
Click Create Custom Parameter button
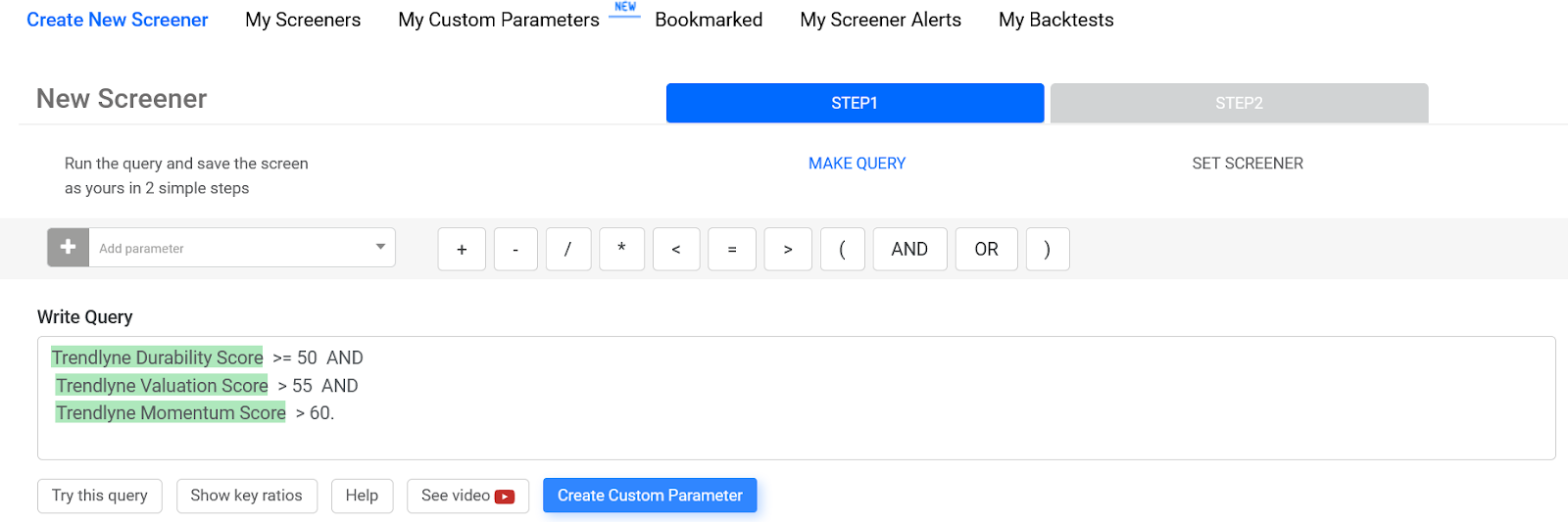click(x=650, y=496)
